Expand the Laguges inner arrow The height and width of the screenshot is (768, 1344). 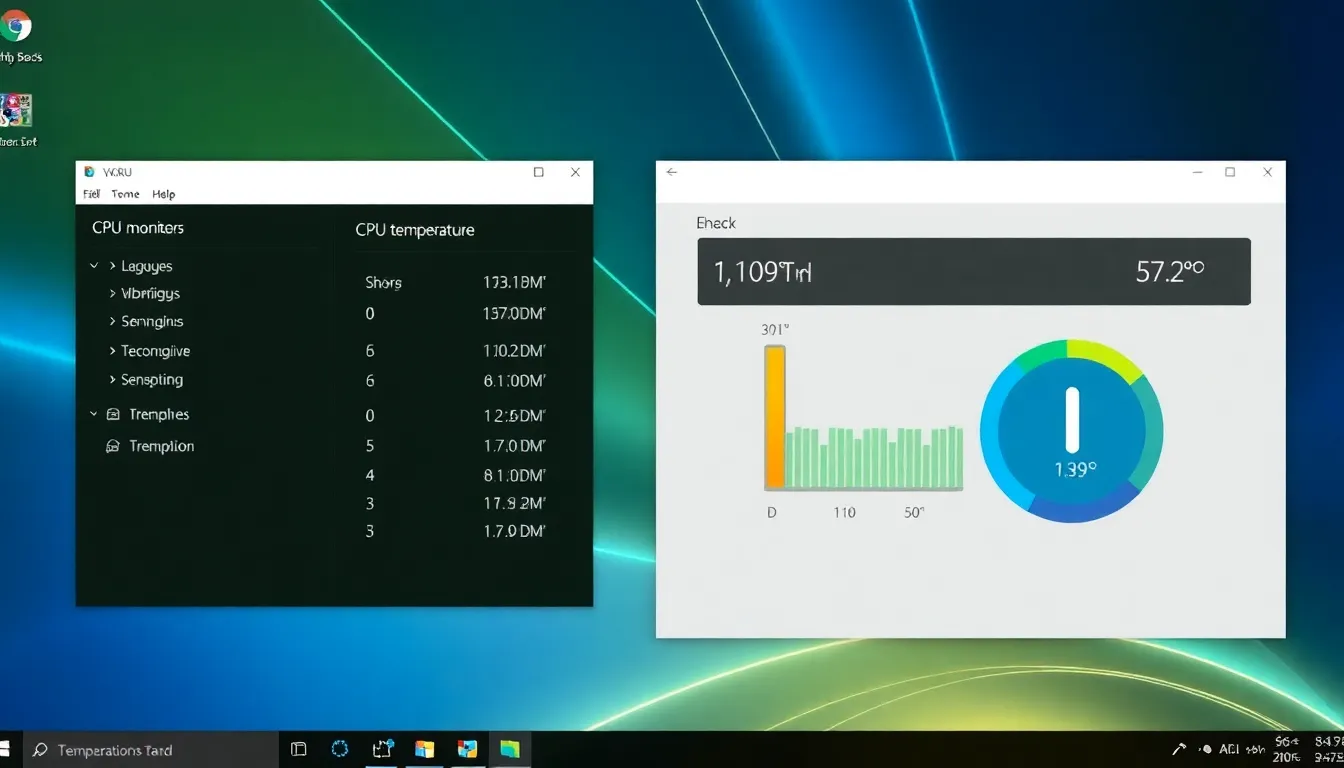(112, 266)
